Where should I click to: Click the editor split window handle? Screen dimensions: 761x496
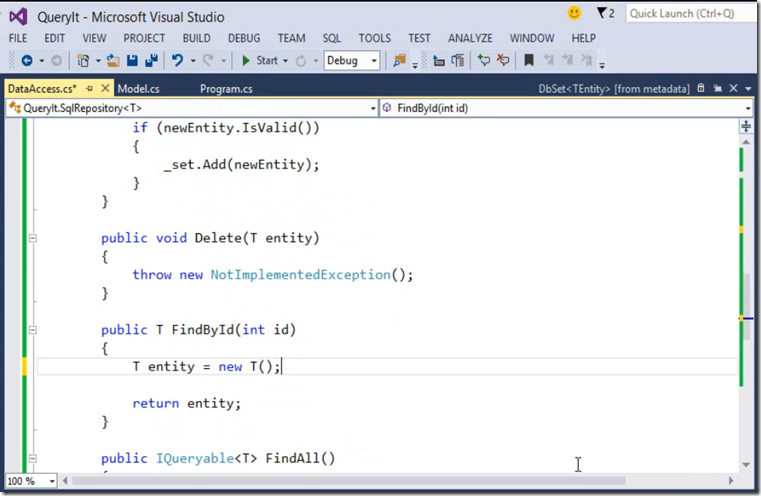coord(746,126)
